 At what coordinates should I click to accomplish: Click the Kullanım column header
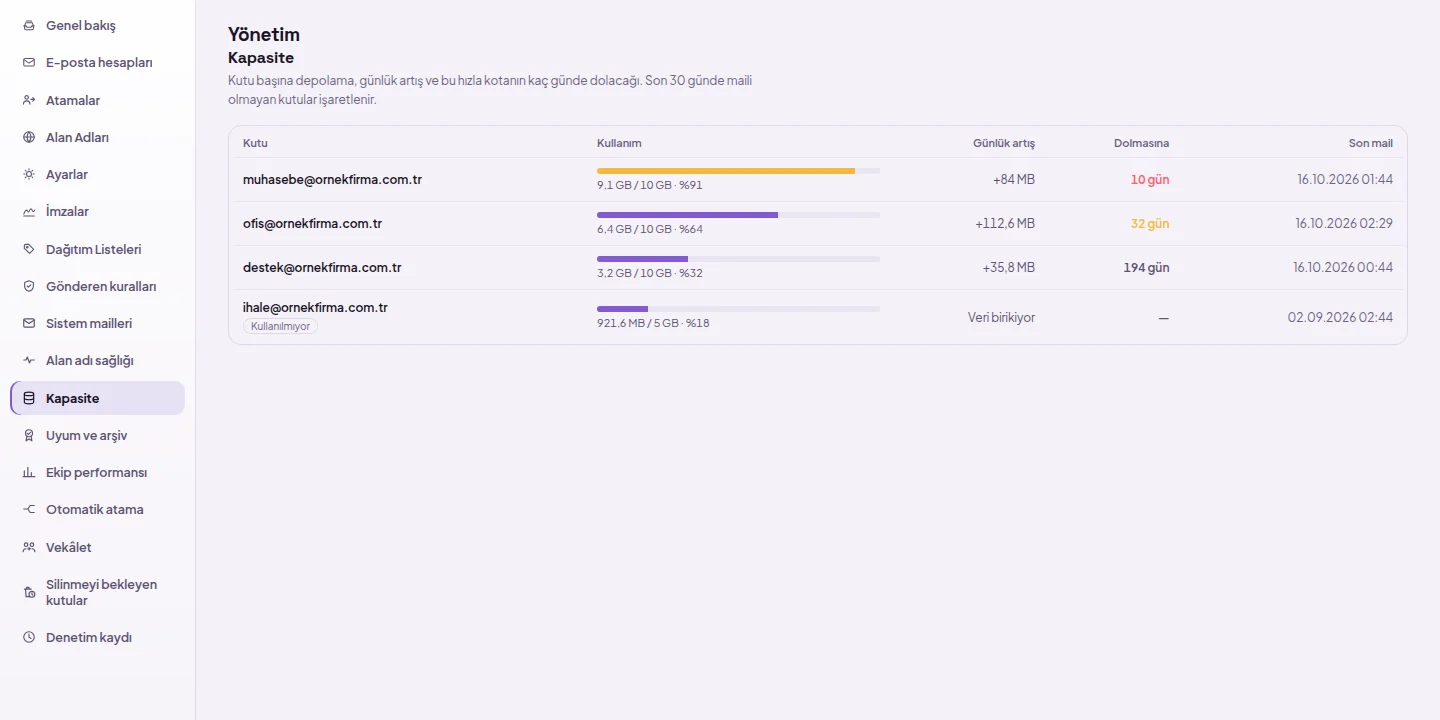point(619,143)
